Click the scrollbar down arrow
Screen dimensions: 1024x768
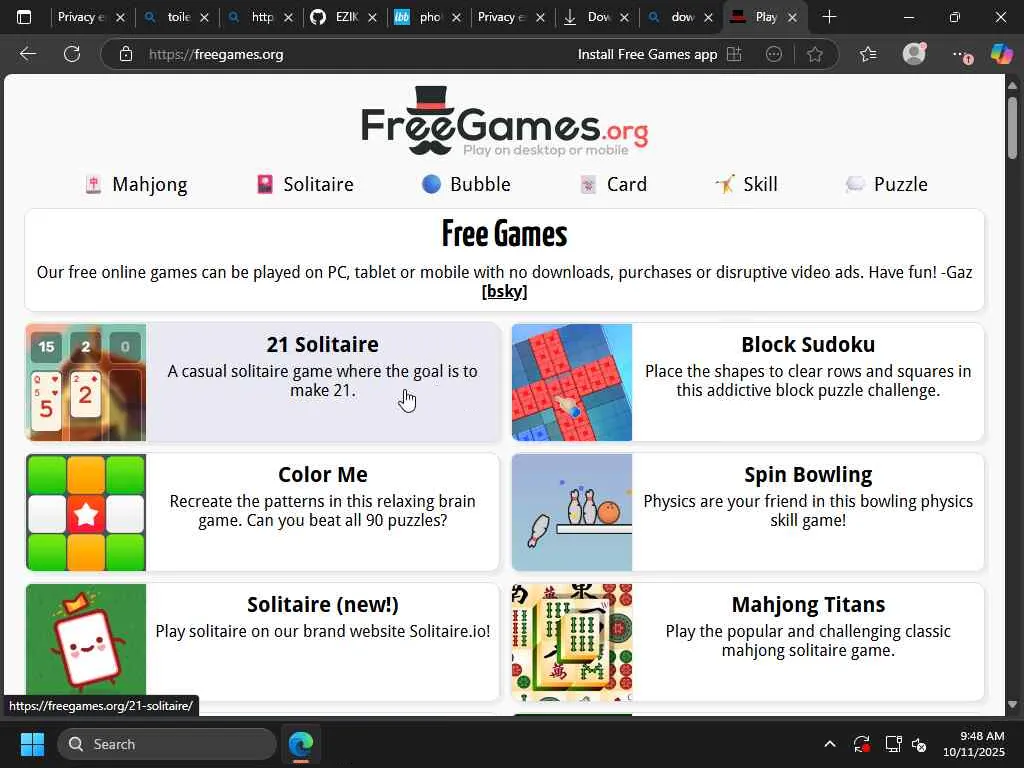1012,705
